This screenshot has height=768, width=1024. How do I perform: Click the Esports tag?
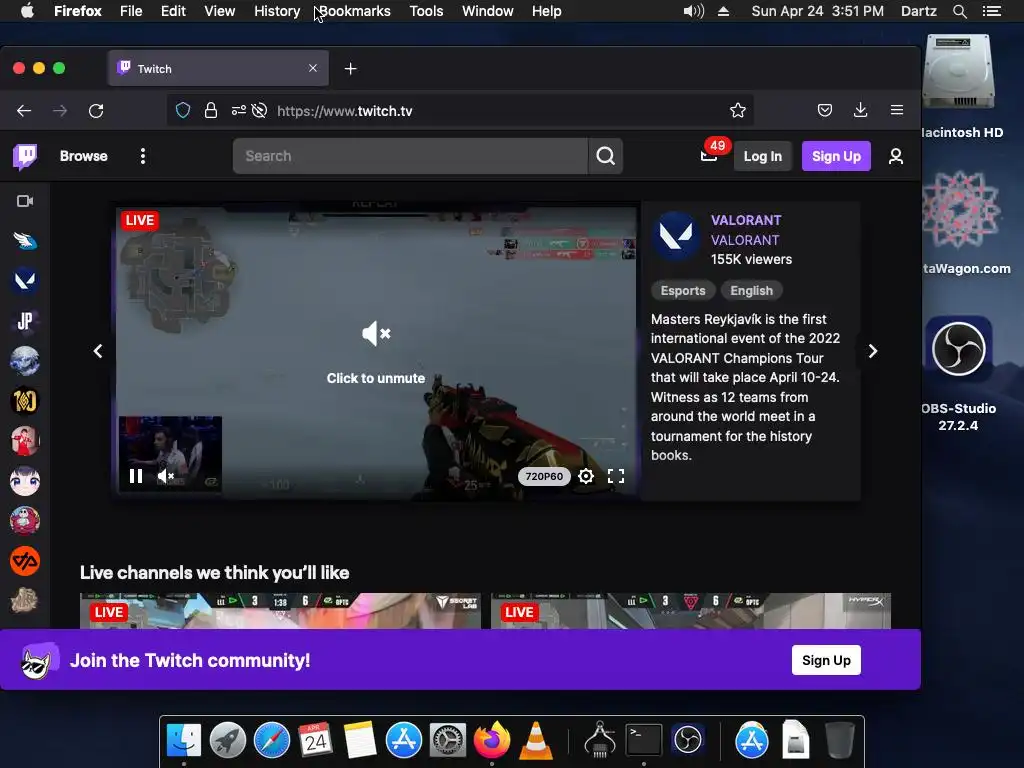pyautogui.click(x=683, y=291)
